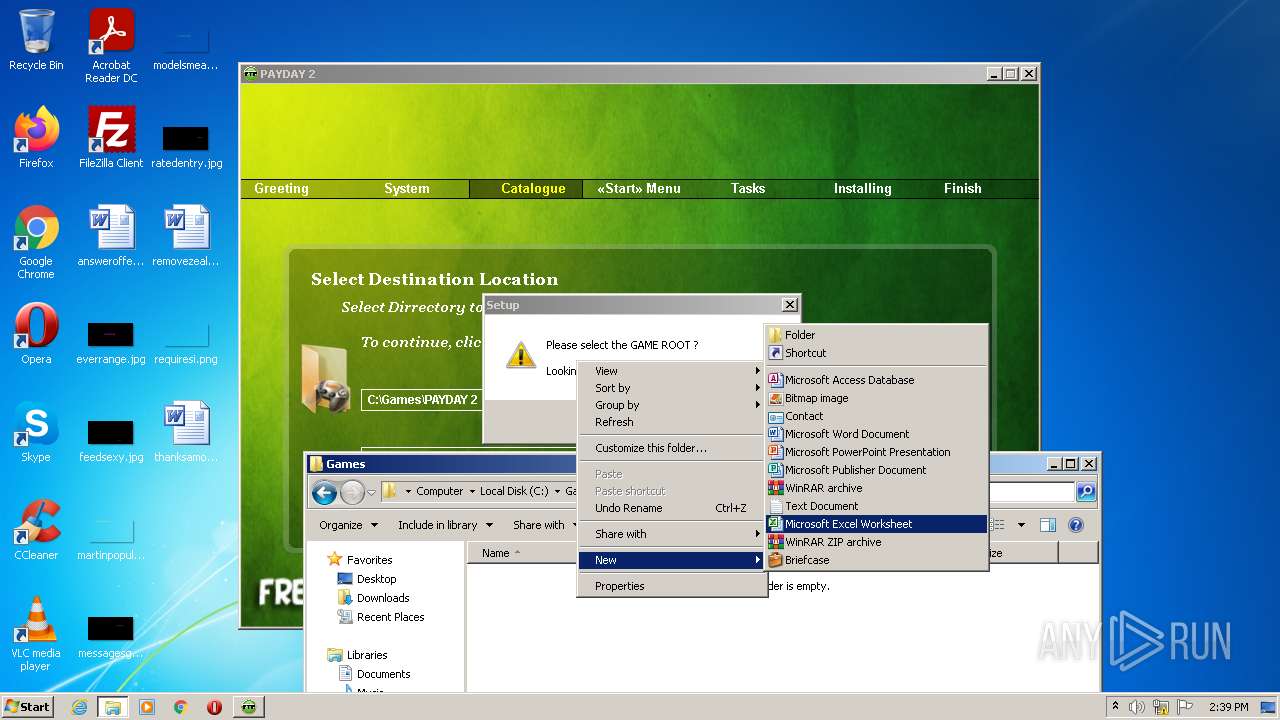1280x720 pixels.
Task: Create new Microsoft PowerPoint Presentation
Action: [877, 452]
